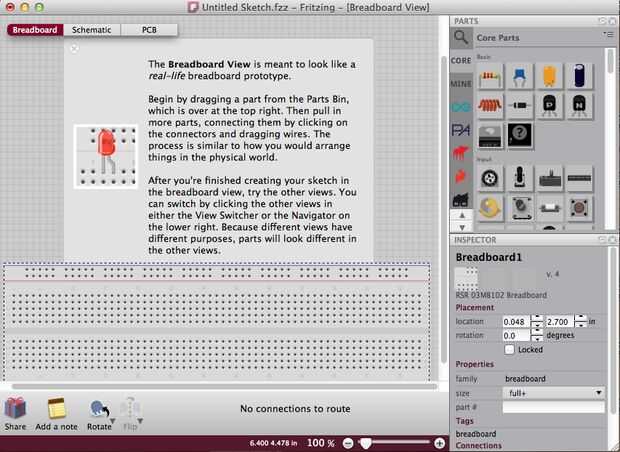Select the P-type transistor part
This screenshot has height=452, width=620.
(x=549, y=106)
